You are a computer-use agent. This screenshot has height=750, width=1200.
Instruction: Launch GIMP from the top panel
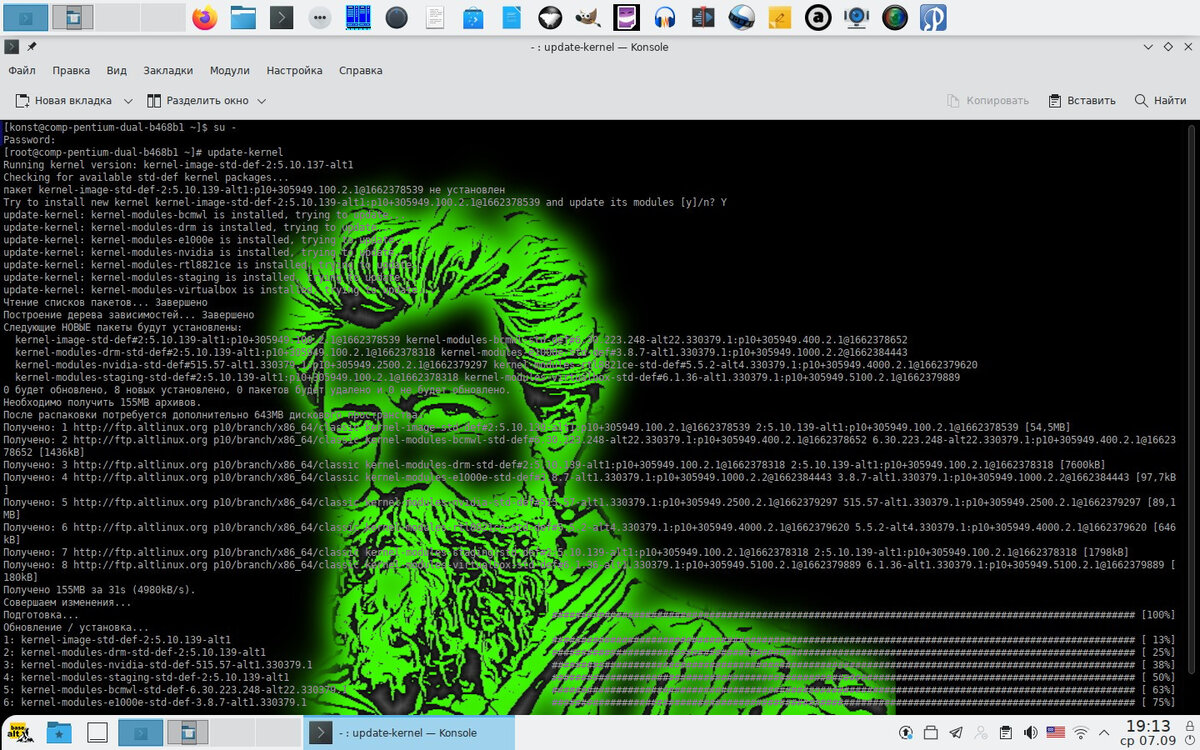[x=588, y=17]
